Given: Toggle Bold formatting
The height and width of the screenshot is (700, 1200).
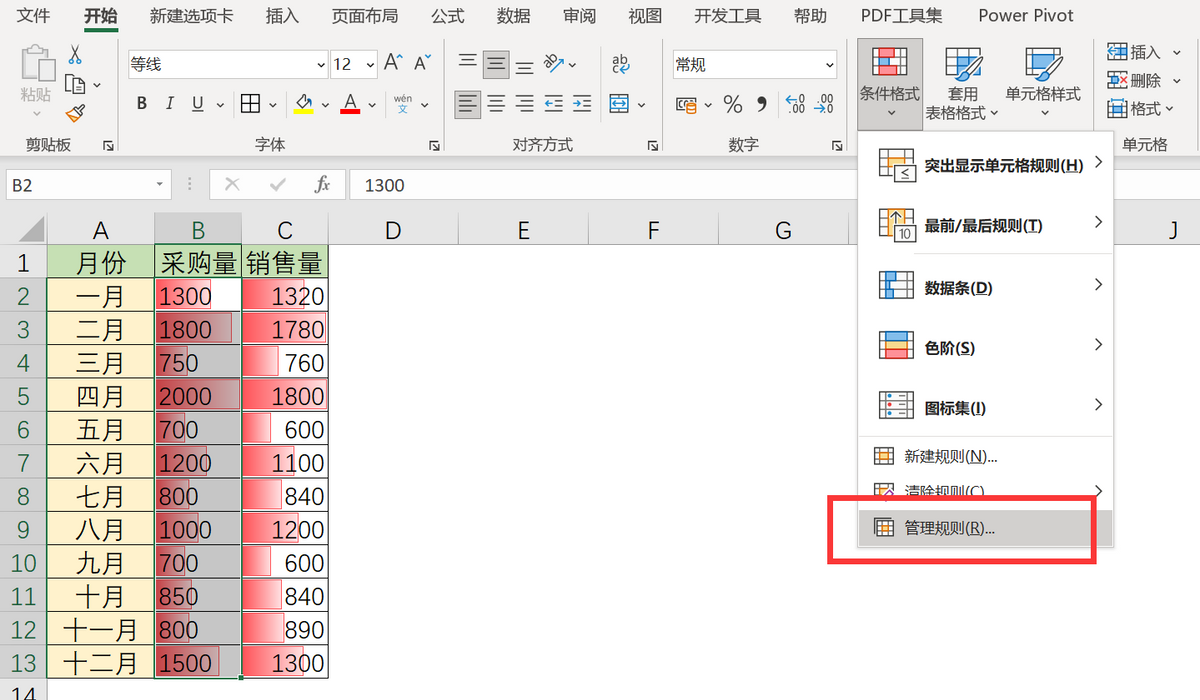Looking at the screenshot, I should point(142,104).
